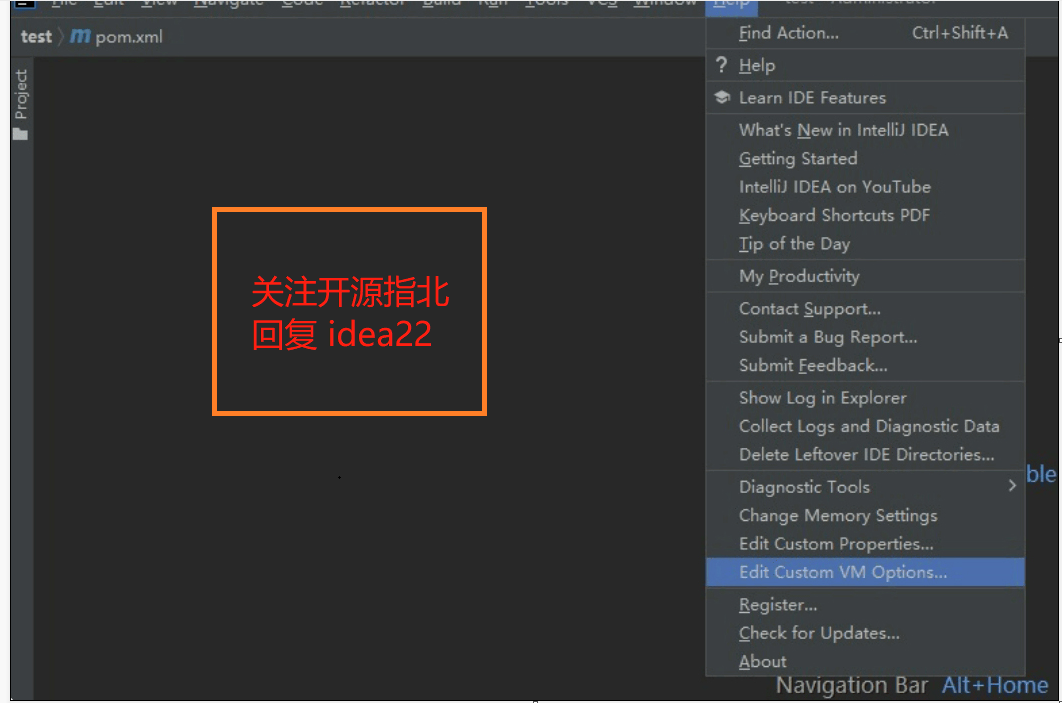Viewport: 1062px width, 703px height.
Task: Show Tip of the Day
Action: (x=865, y=244)
